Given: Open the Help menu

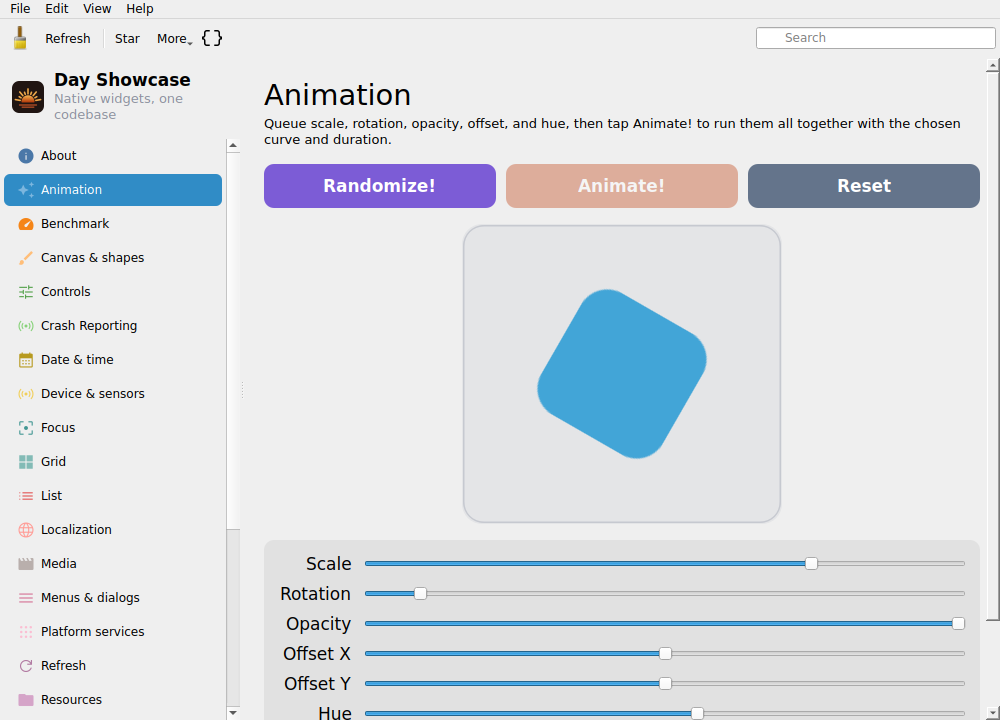Looking at the screenshot, I should tap(140, 9).
